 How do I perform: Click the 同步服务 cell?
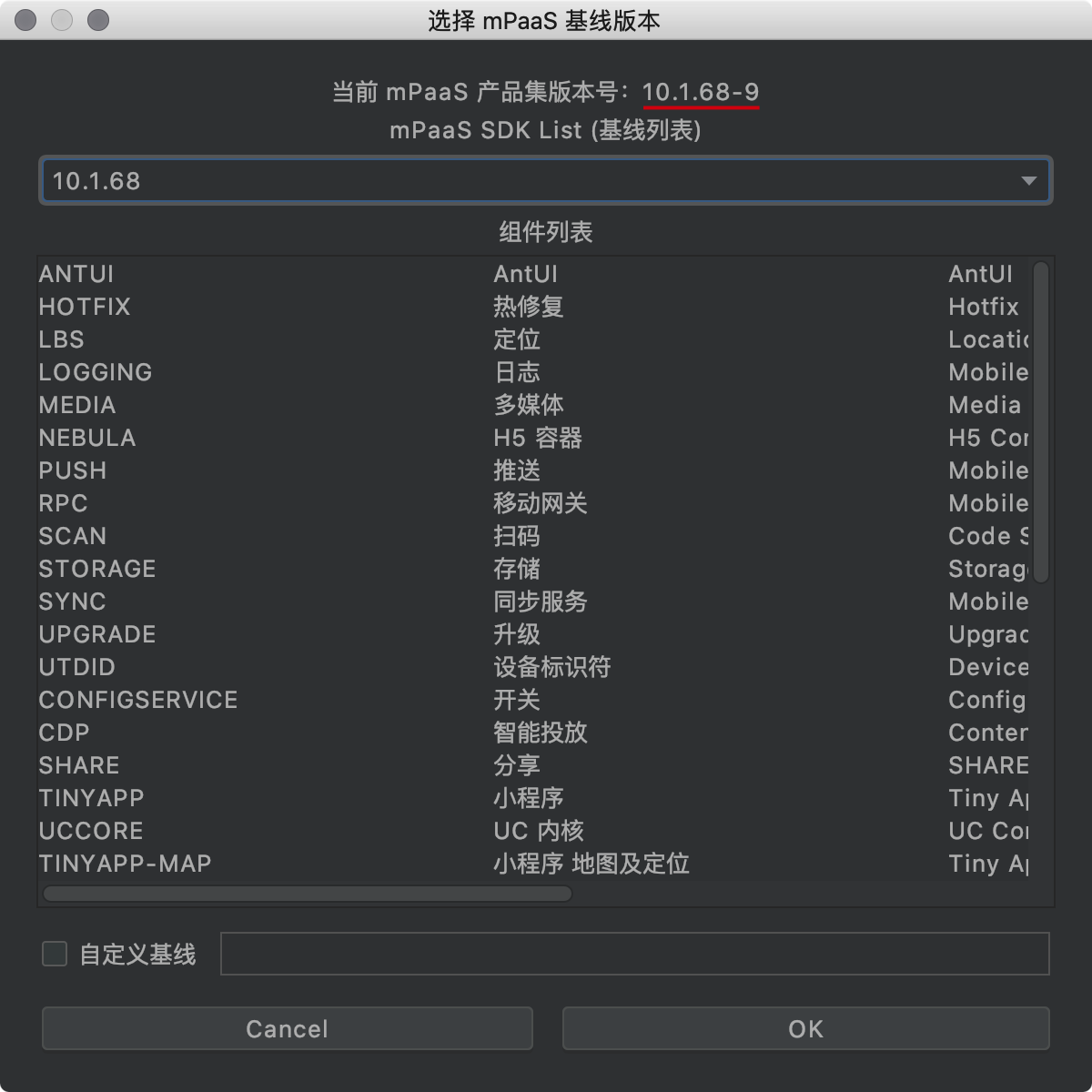[541, 602]
